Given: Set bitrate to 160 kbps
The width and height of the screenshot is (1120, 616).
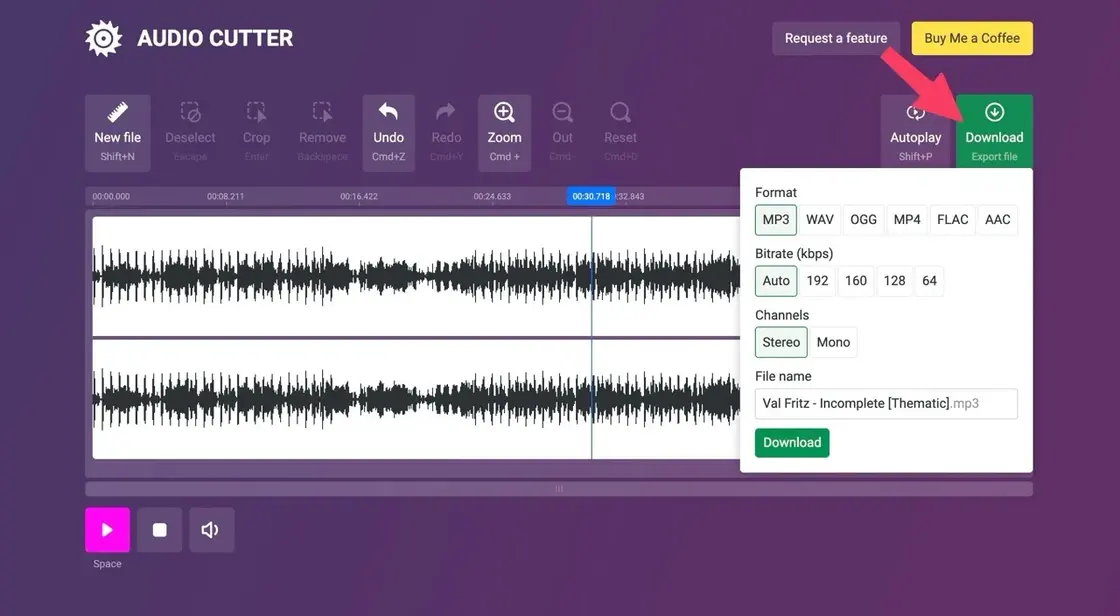Looking at the screenshot, I should [x=856, y=281].
